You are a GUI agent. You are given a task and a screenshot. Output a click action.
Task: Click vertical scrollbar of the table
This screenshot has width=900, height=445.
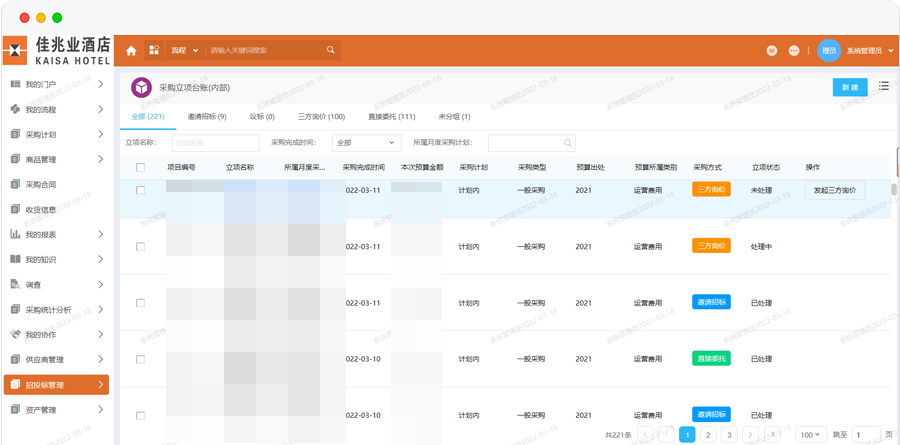pyautogui.click(x=894, y=189)
